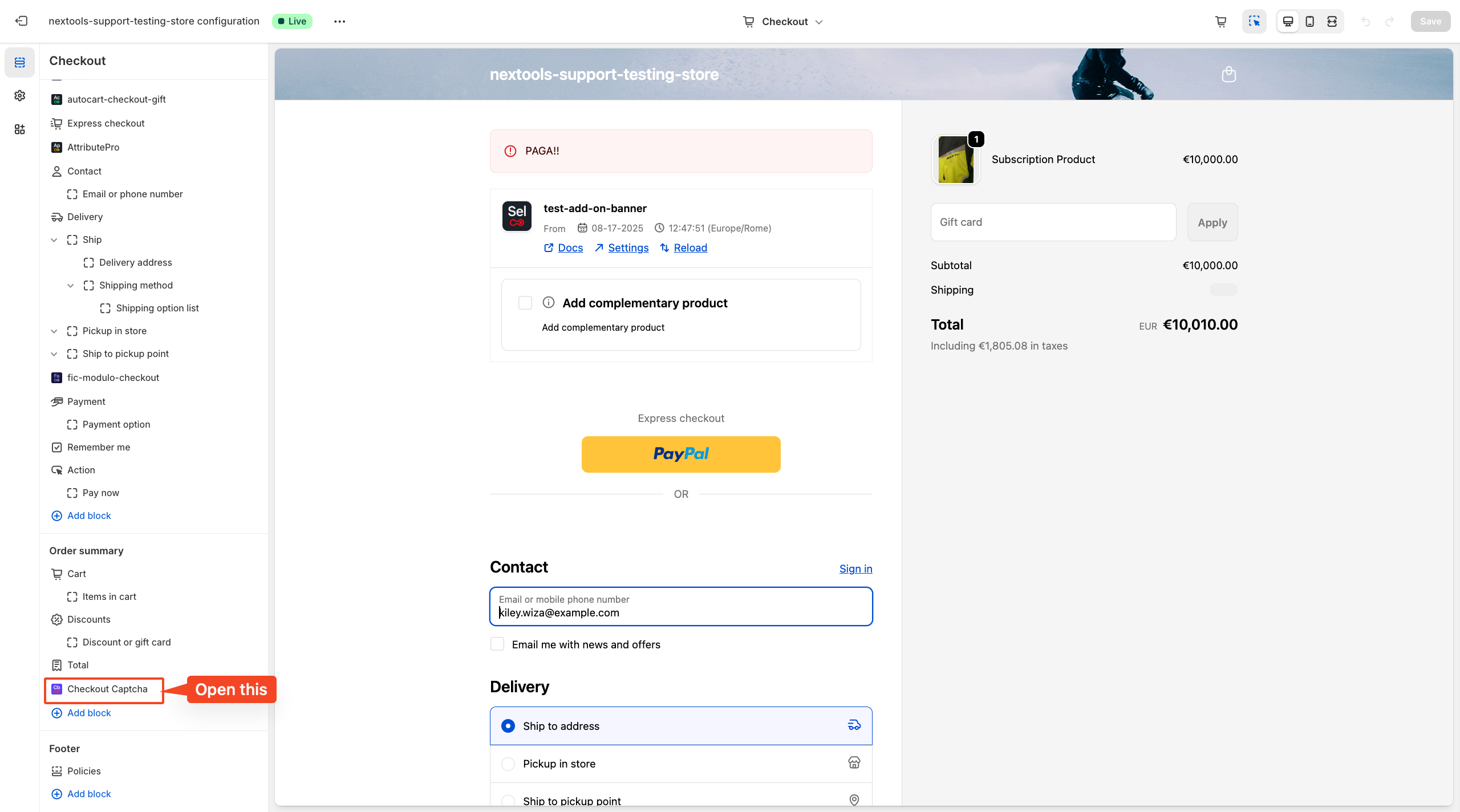
Task: Open the Settings gear in sidebar
Action: tap(20, 95)
